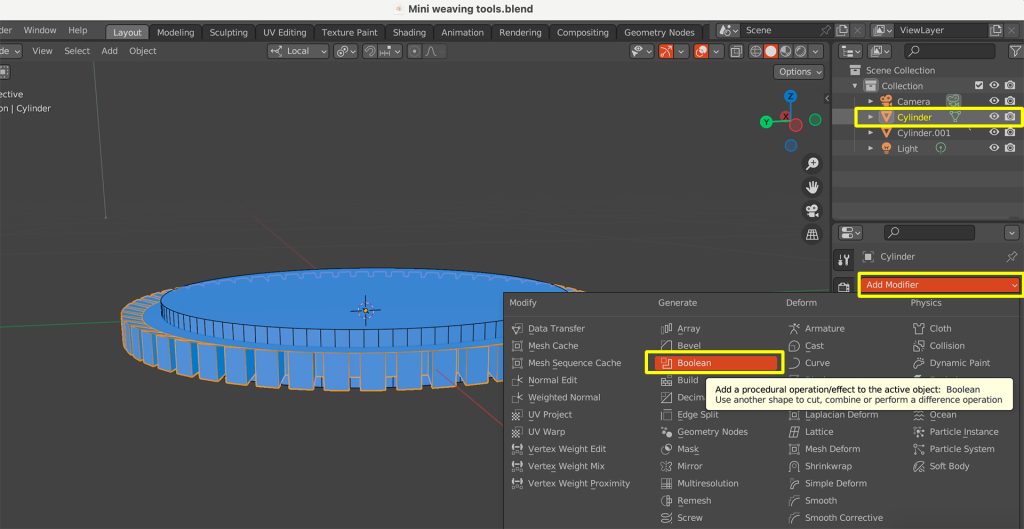Click the Cylinder mesh data icon in outliner
This screenshot has height=529, width=1024.
pos(954,117)
